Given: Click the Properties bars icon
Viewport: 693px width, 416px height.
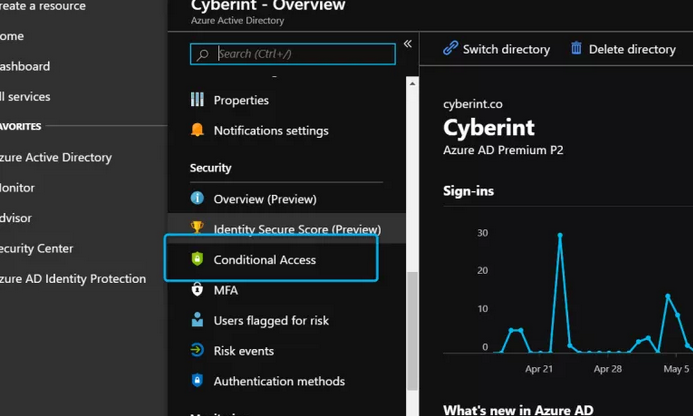Looking at the screenshot, I should pos(197,100).
